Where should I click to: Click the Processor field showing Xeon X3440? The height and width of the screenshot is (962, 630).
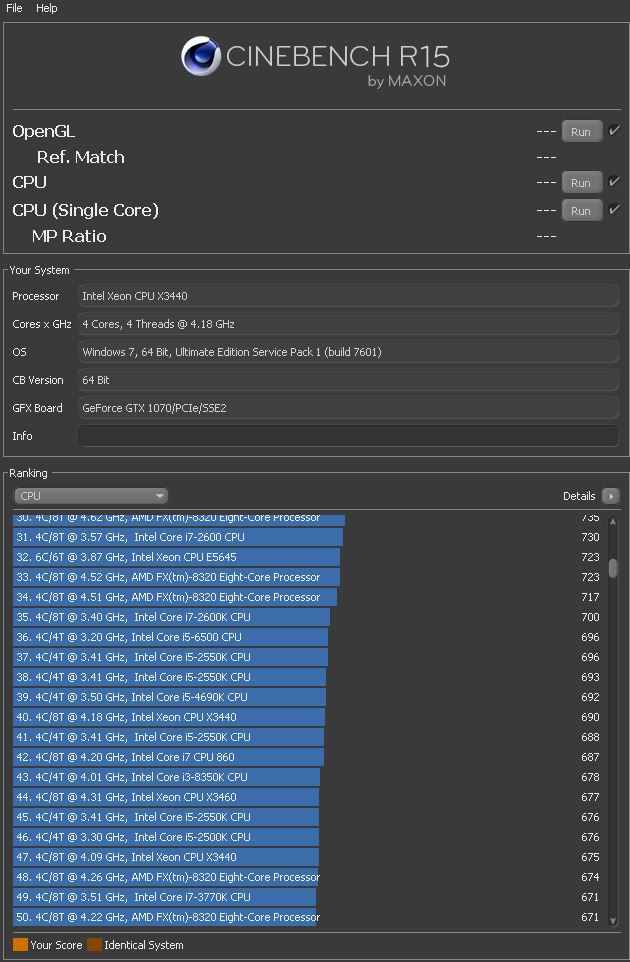point(348,296)
